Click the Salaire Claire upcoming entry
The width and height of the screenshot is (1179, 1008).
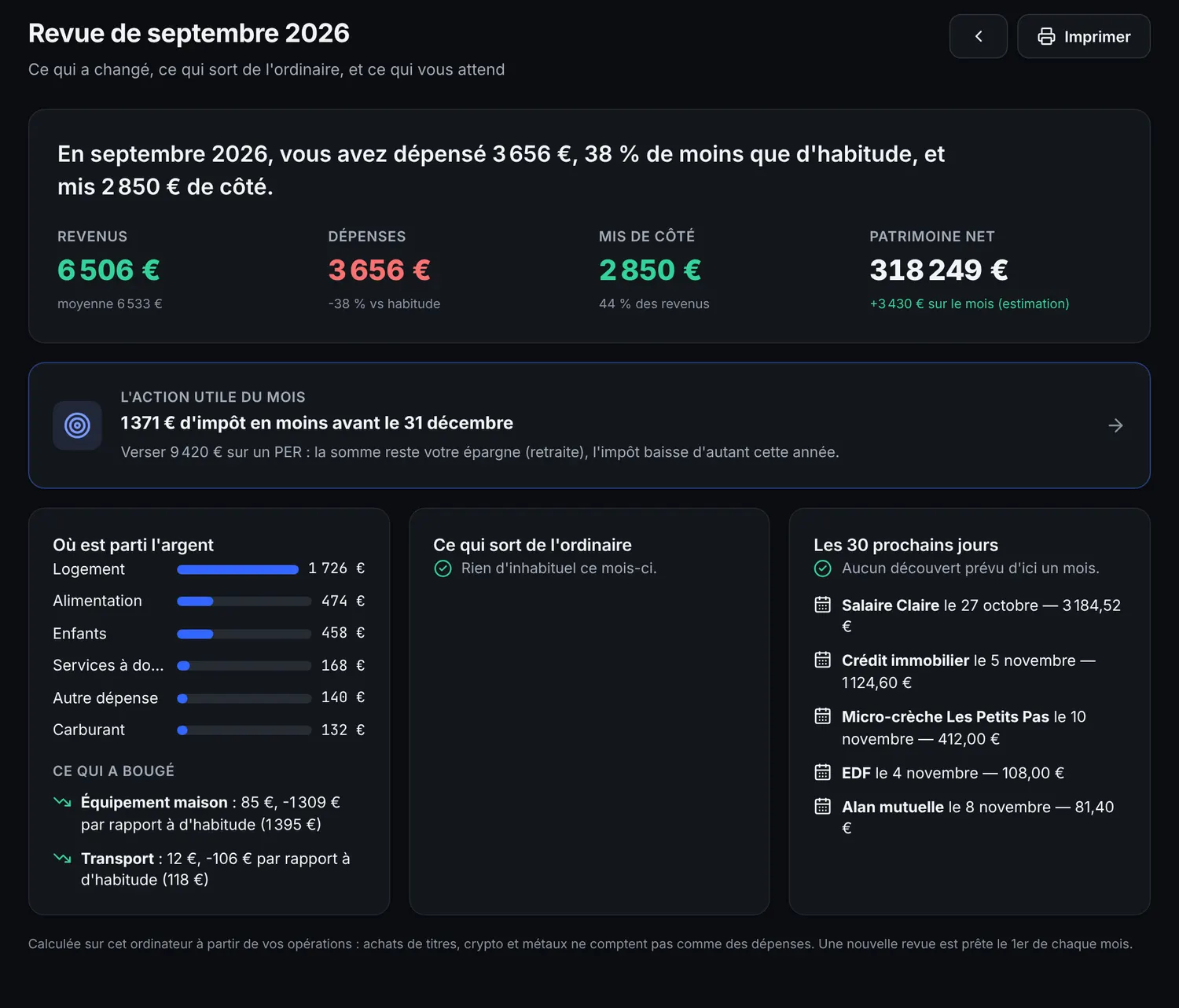click(x=969, y=616)
